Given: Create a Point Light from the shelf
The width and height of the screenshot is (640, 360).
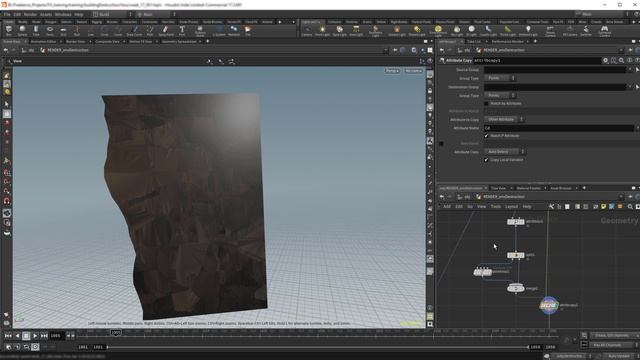Looking at the screenshot, I should click(322, 31).
